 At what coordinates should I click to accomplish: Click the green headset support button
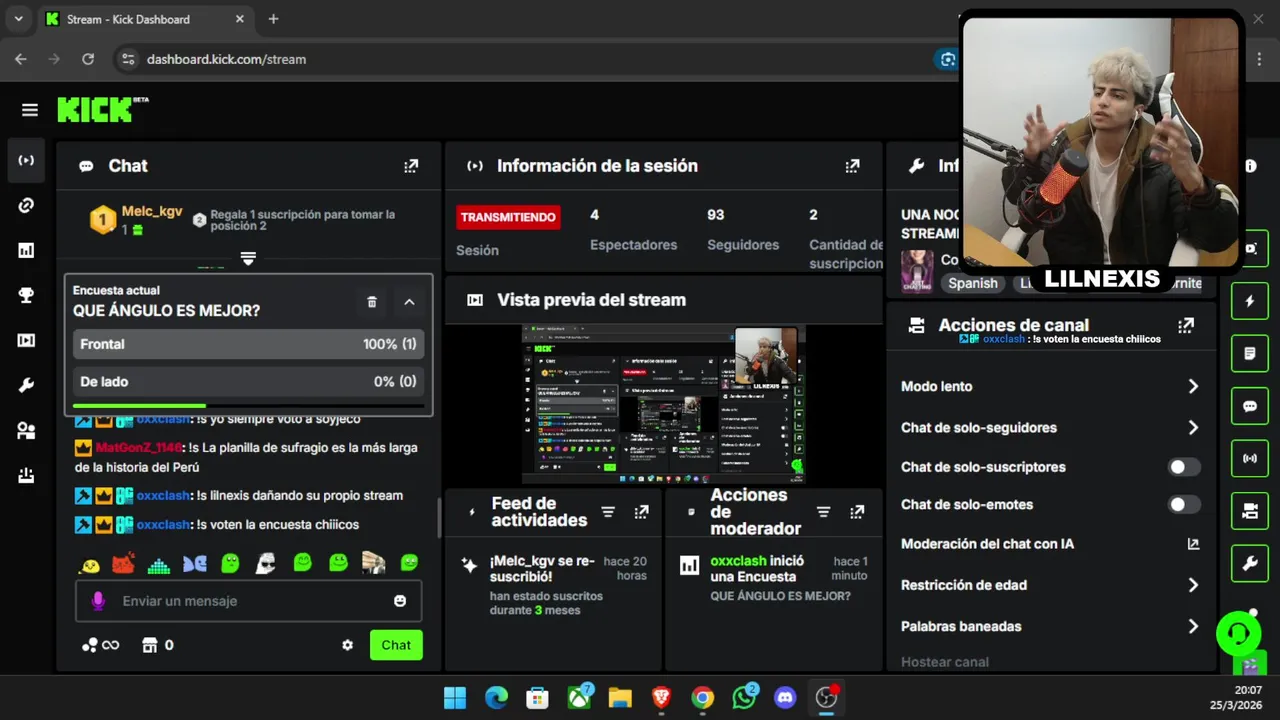tap(1238, 634)
